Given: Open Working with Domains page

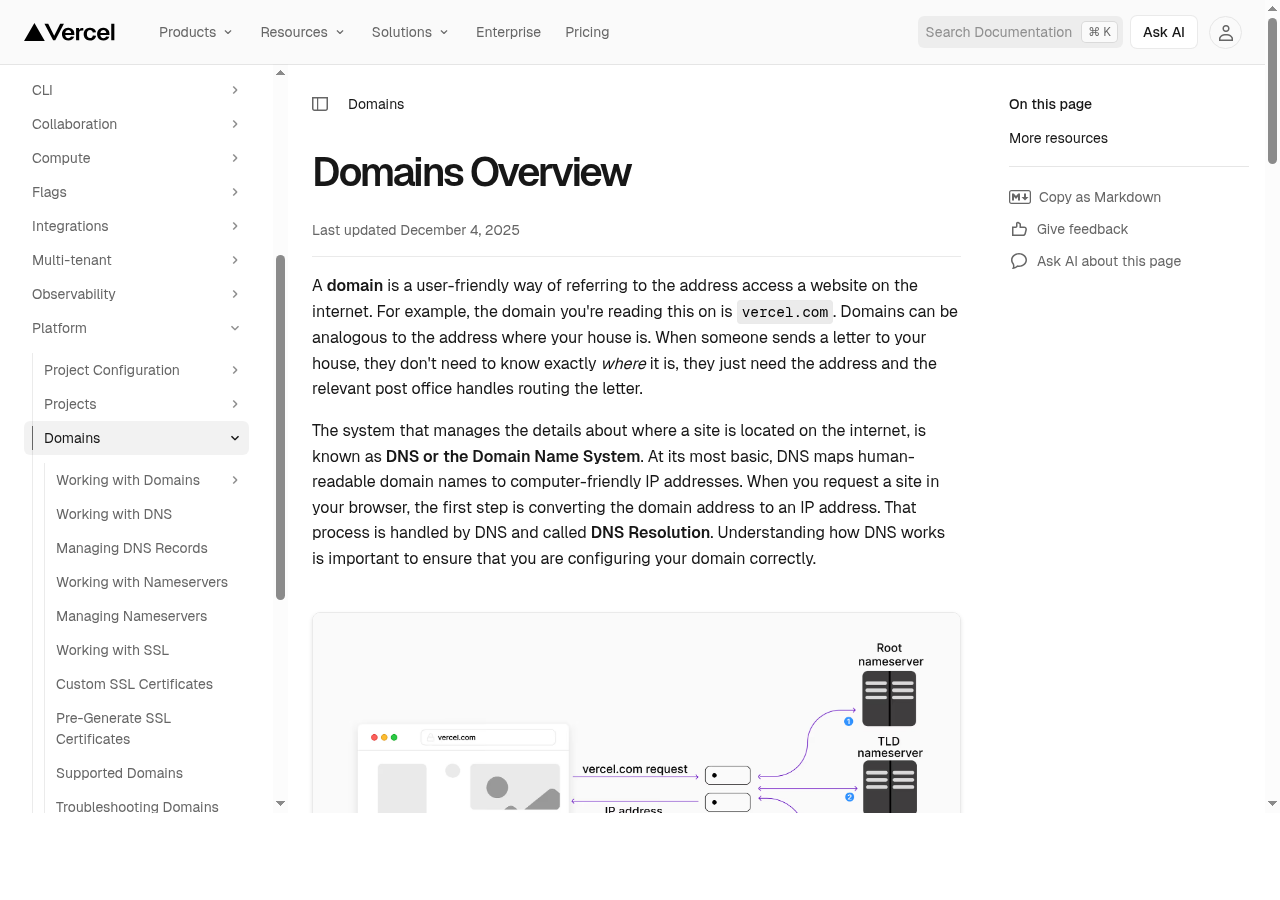Looking at the screenshot, I should 128,480.
